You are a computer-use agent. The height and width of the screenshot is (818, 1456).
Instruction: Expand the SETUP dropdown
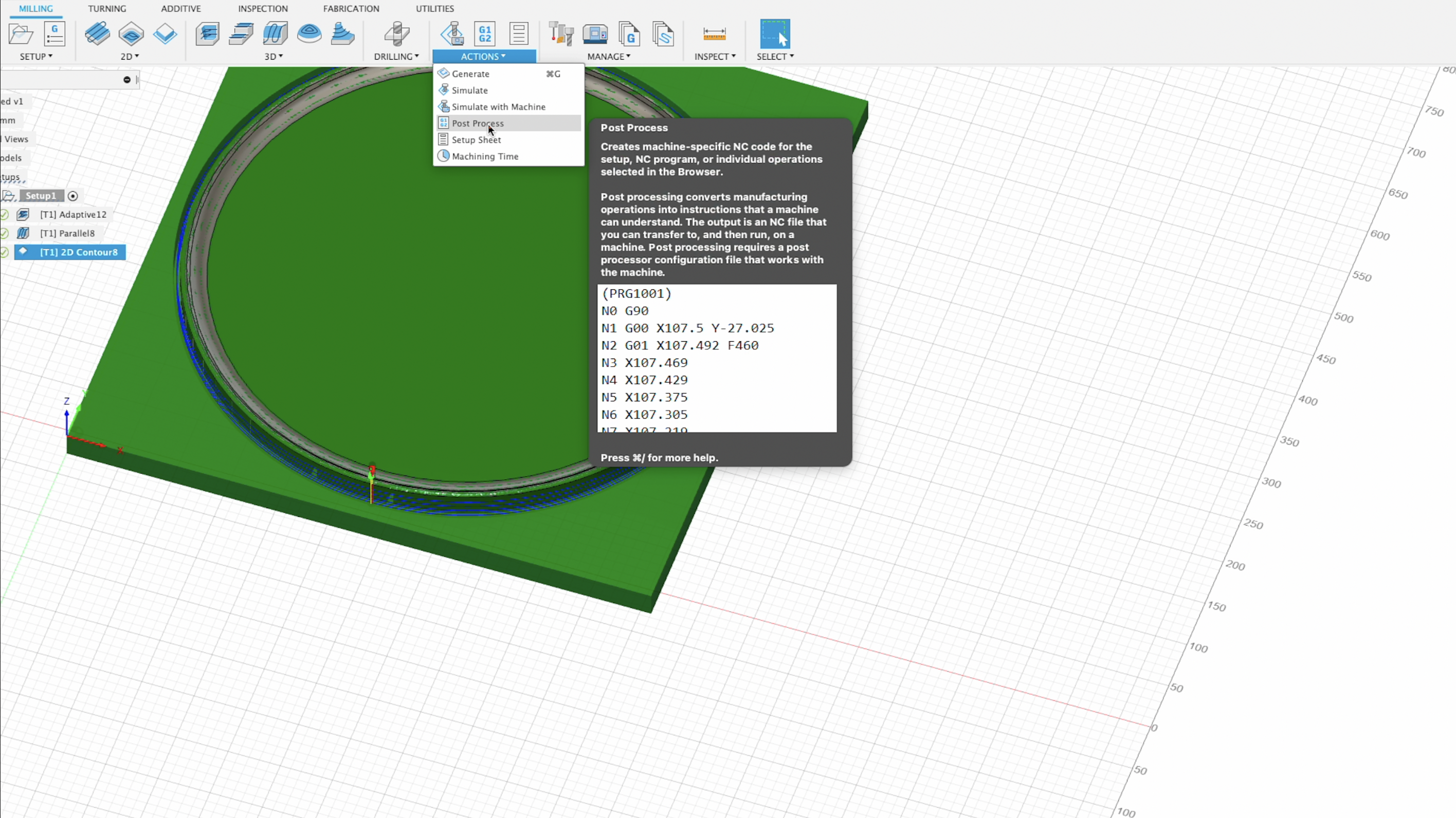(x=36, y=57)
